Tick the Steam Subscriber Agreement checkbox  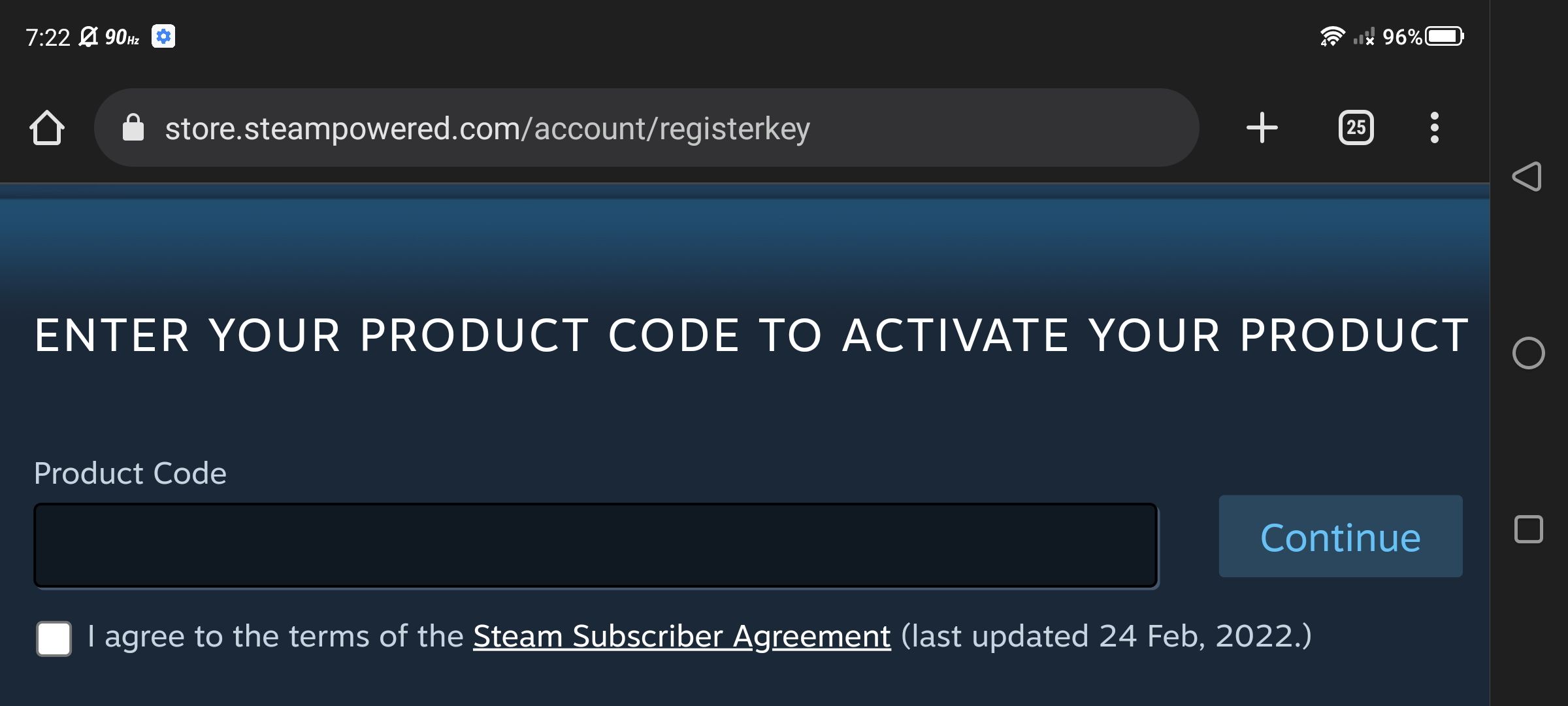click(54, 638)
